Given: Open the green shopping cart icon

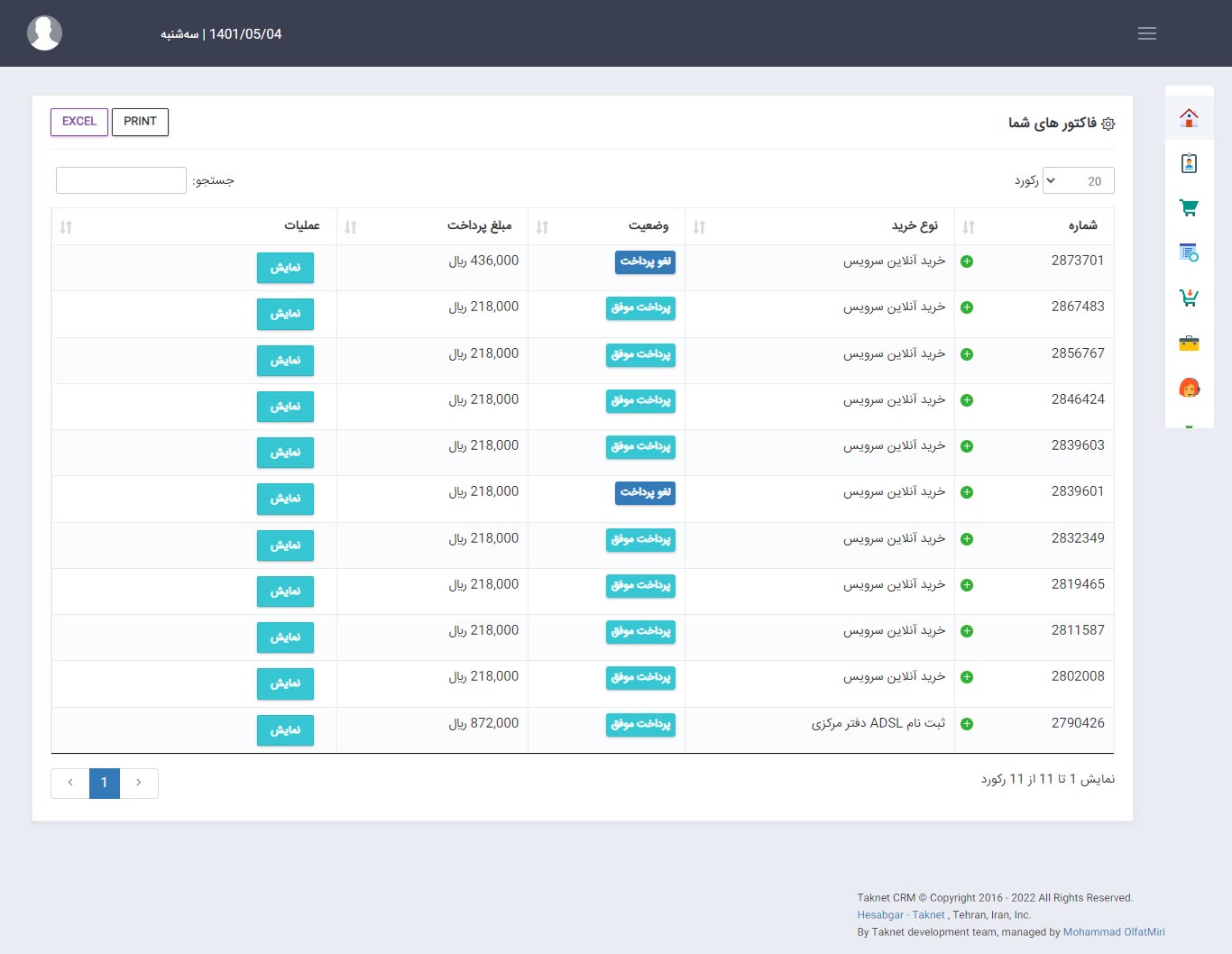Looking at the screenshot, I should tap(1189, 208).
